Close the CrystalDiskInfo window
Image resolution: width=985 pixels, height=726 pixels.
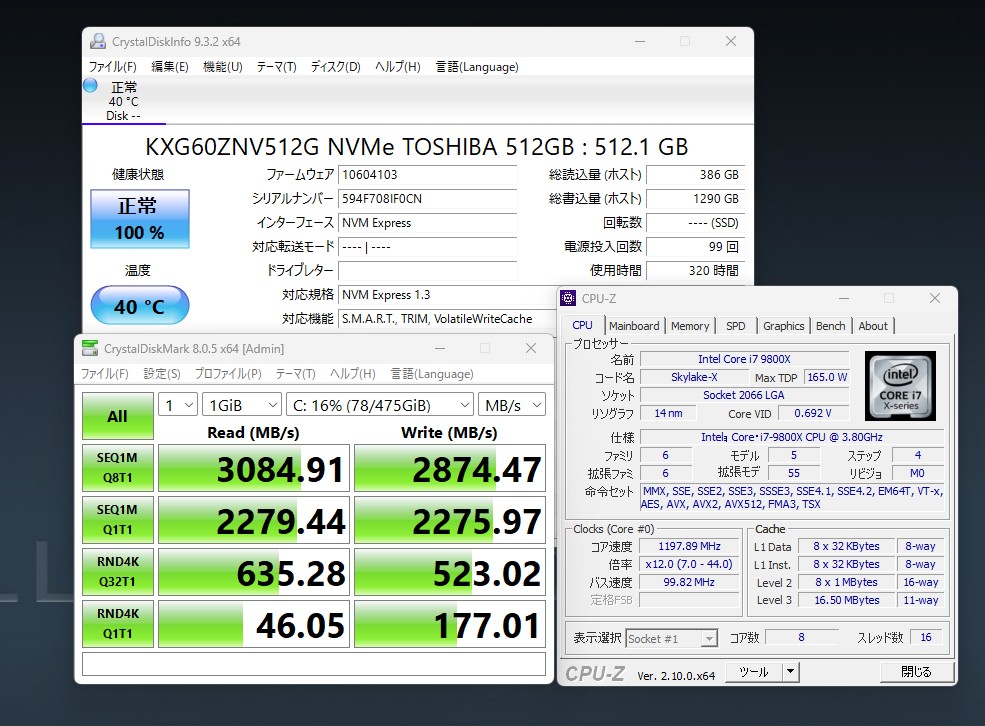click(731, 41)
